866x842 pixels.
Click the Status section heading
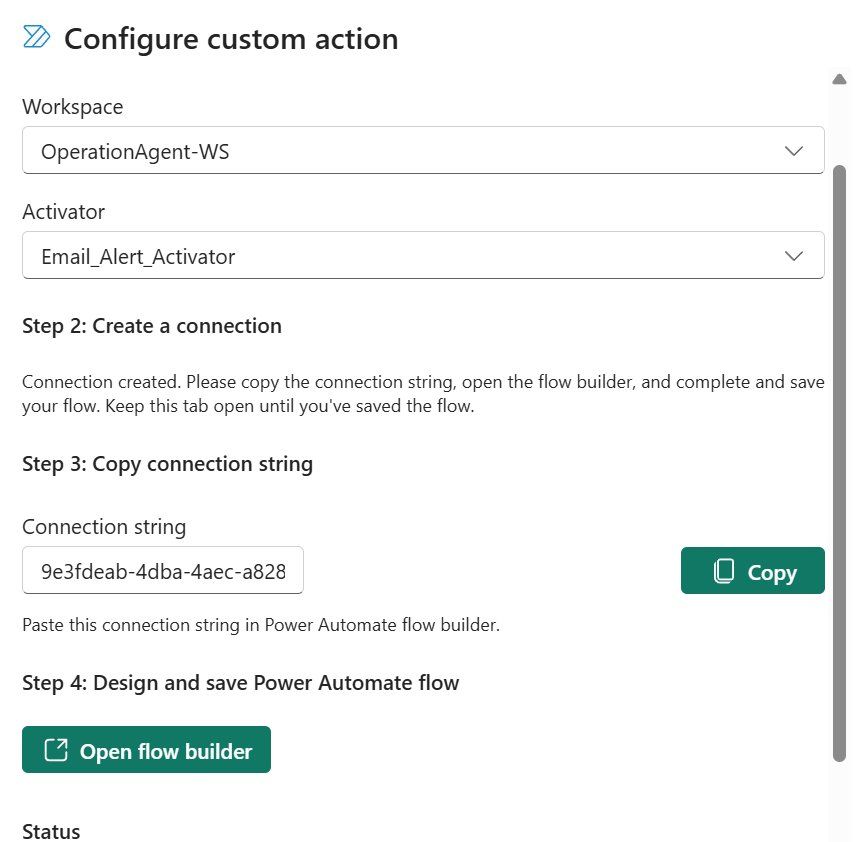pyautogui.click(x=51, y=831)
